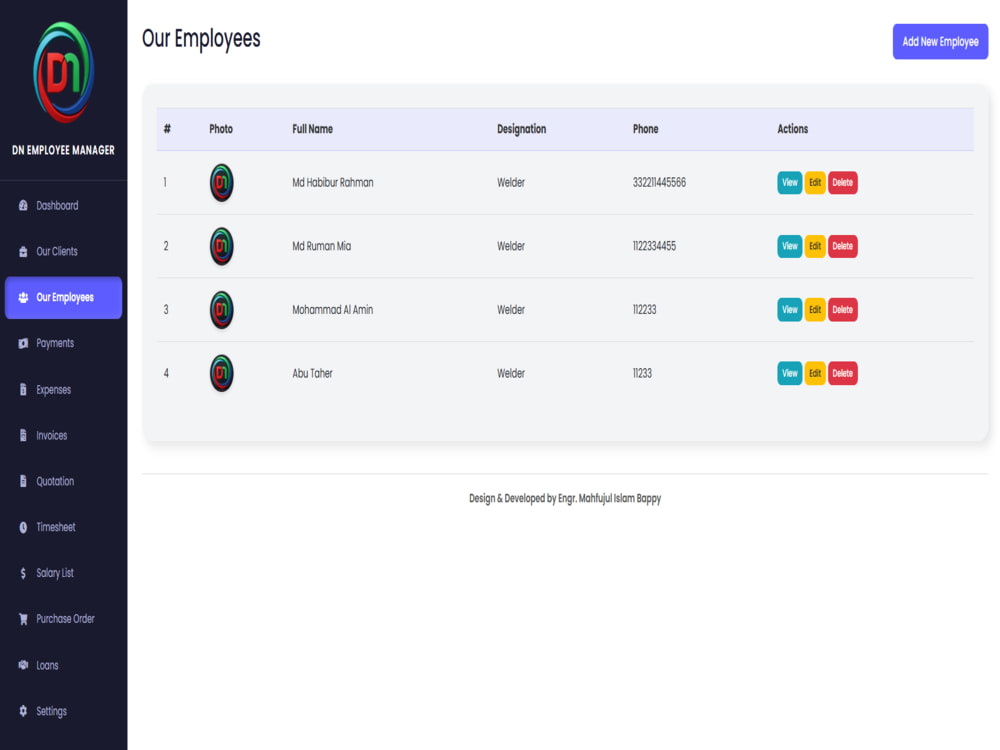Click the Designation column header
The height and width of the screenshot is (750, 1000).
click(x=522, y=129)
